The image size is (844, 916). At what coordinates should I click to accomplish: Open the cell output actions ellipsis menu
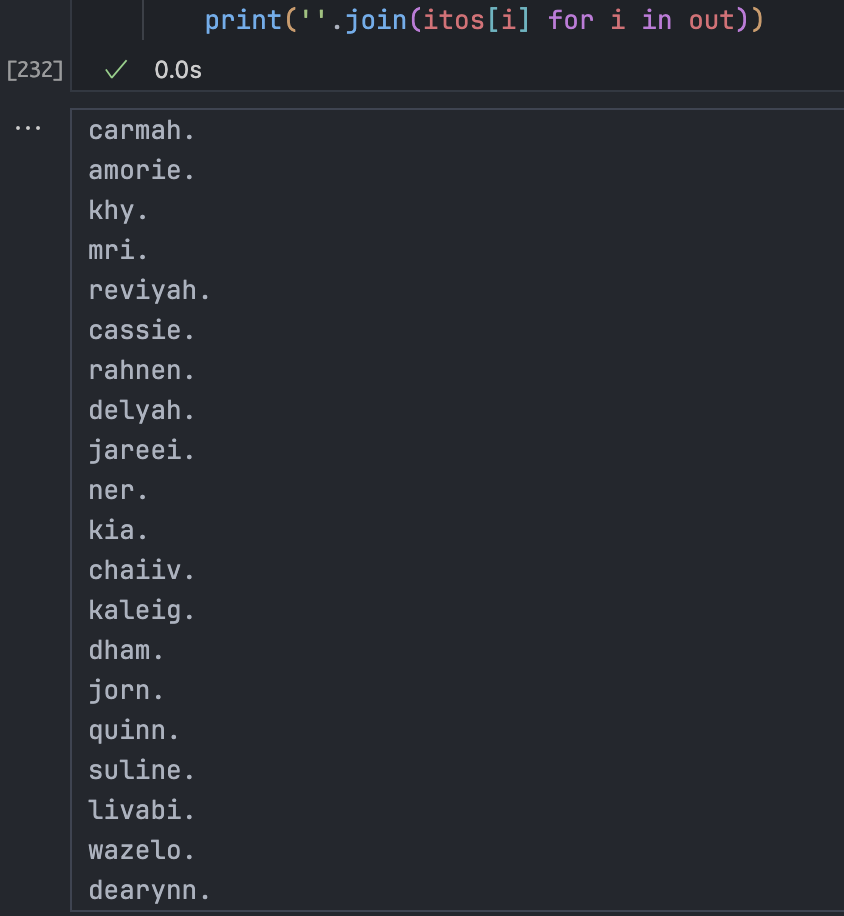pos(28,129)
